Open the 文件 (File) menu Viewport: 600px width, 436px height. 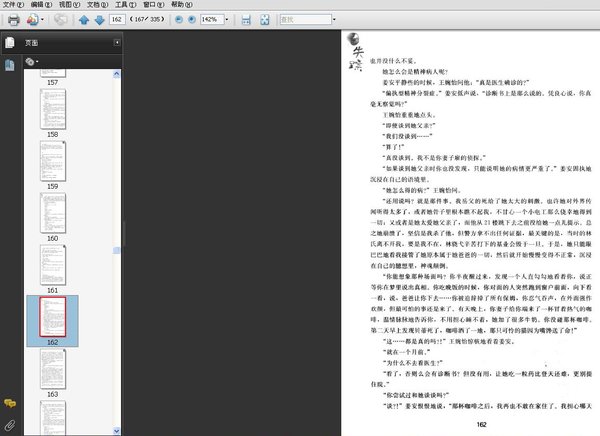[x=13, y=5]
